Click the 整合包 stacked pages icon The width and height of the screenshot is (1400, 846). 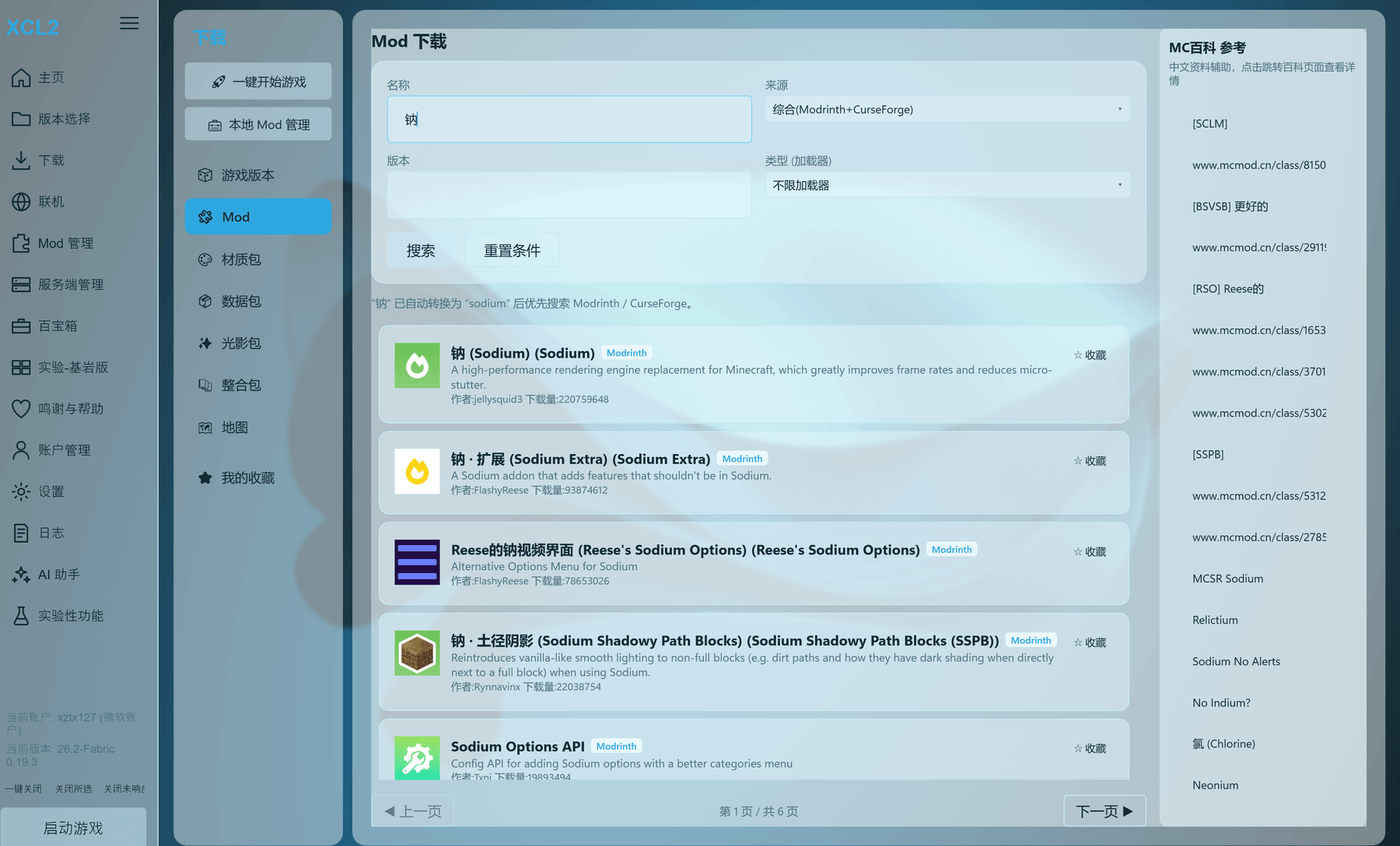[x=205, y=386]
